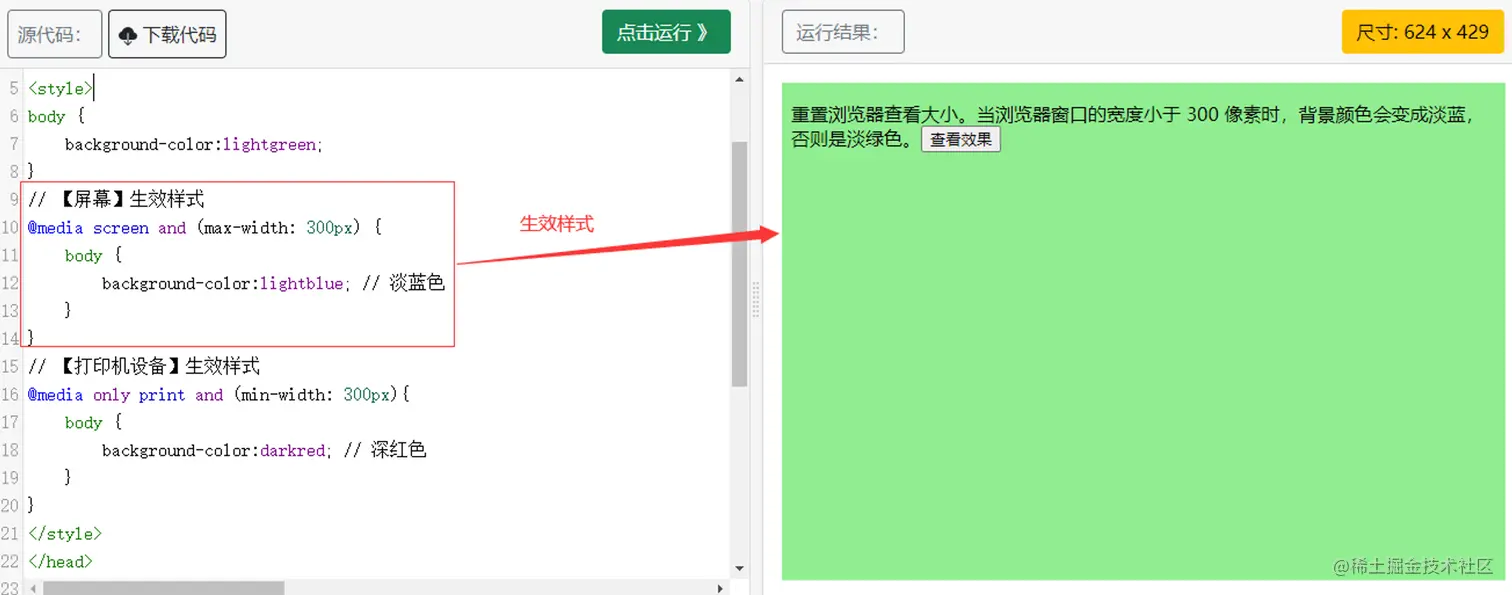Click background-color:lightgreen on line 7
The height and width of the screenshot is (595, 1512).
(x=194, y=144)
